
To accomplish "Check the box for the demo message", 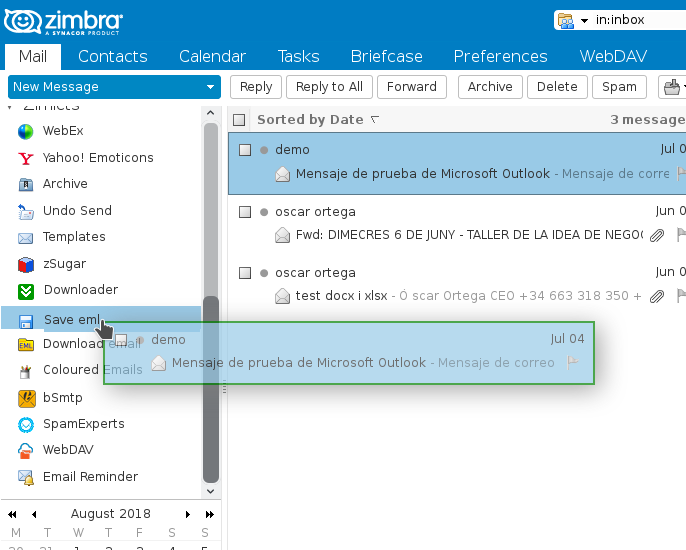I will 245,150.
